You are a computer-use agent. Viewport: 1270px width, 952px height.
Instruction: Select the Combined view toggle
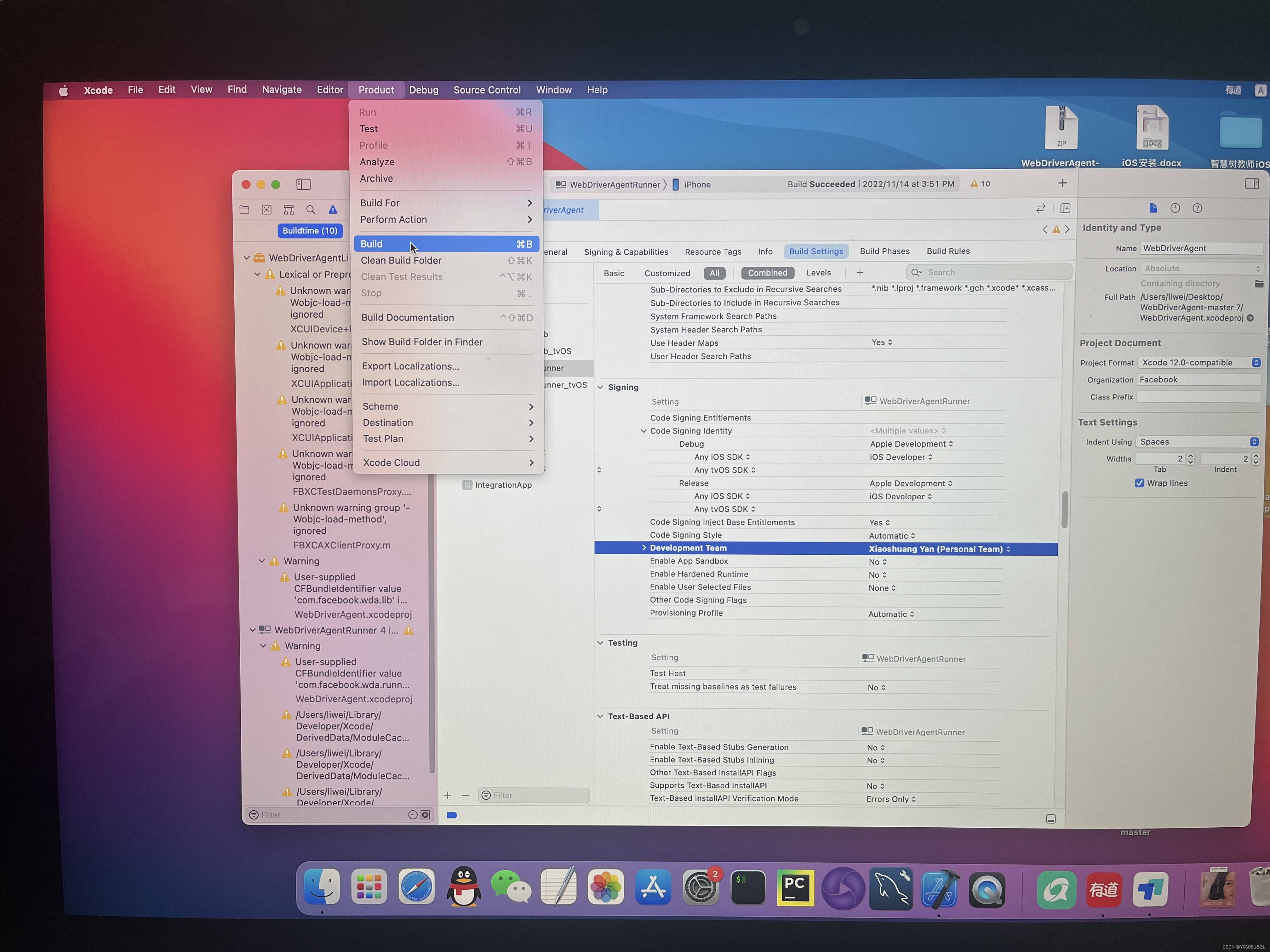coord(767,273)
